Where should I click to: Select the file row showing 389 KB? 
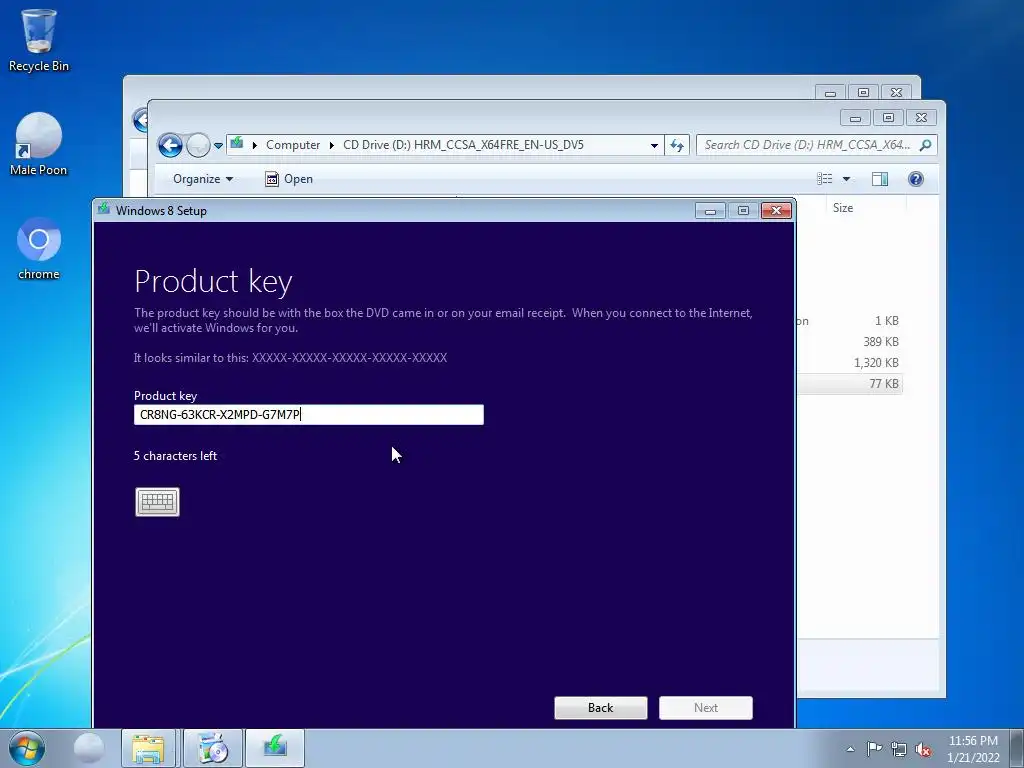click(849, 342)
